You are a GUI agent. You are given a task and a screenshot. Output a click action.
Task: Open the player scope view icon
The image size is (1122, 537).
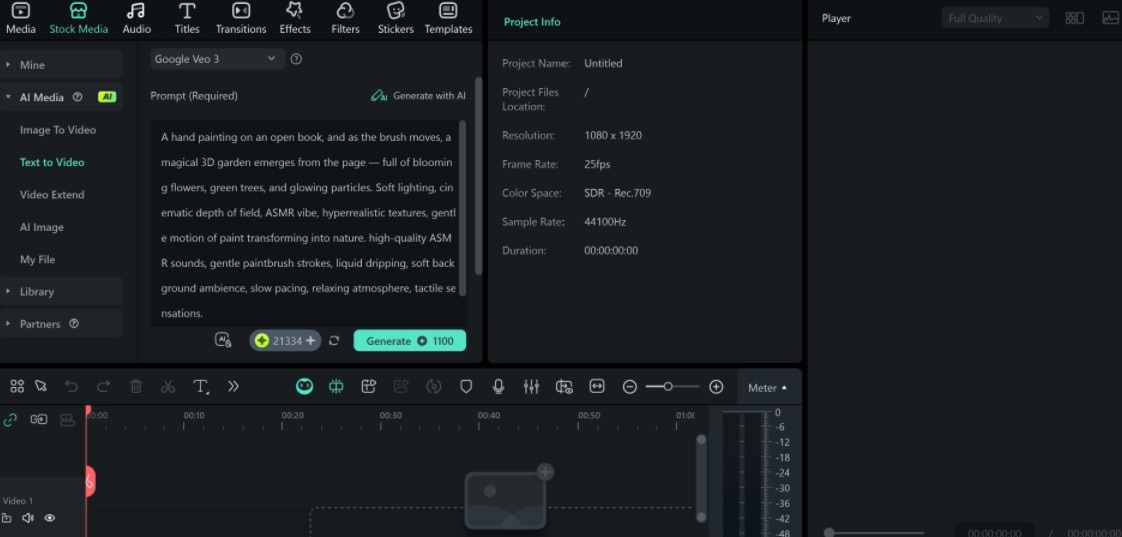pyautogui.click(x=1111, y=18)
